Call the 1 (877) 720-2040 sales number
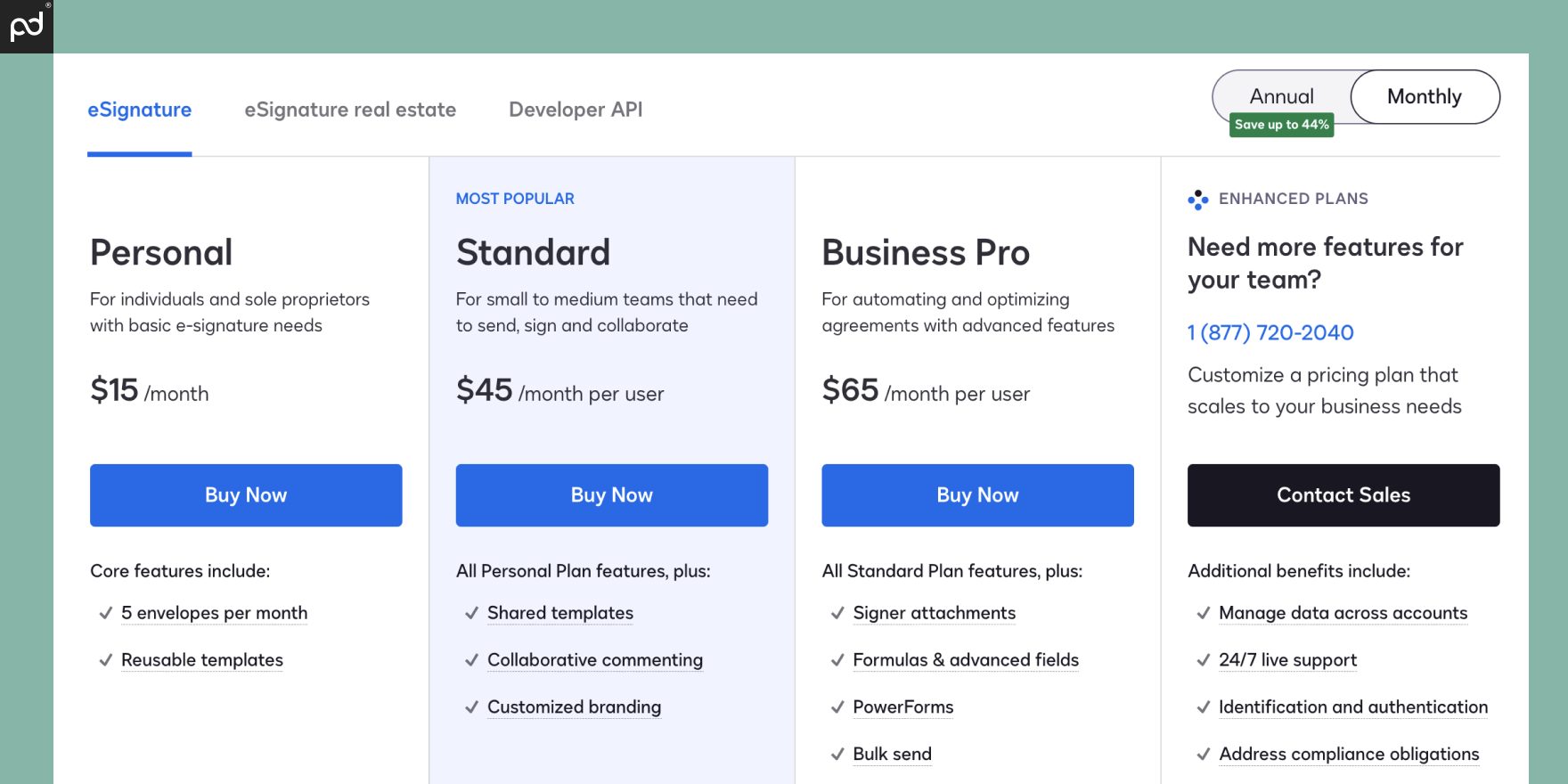 [x=1270, y=332]
